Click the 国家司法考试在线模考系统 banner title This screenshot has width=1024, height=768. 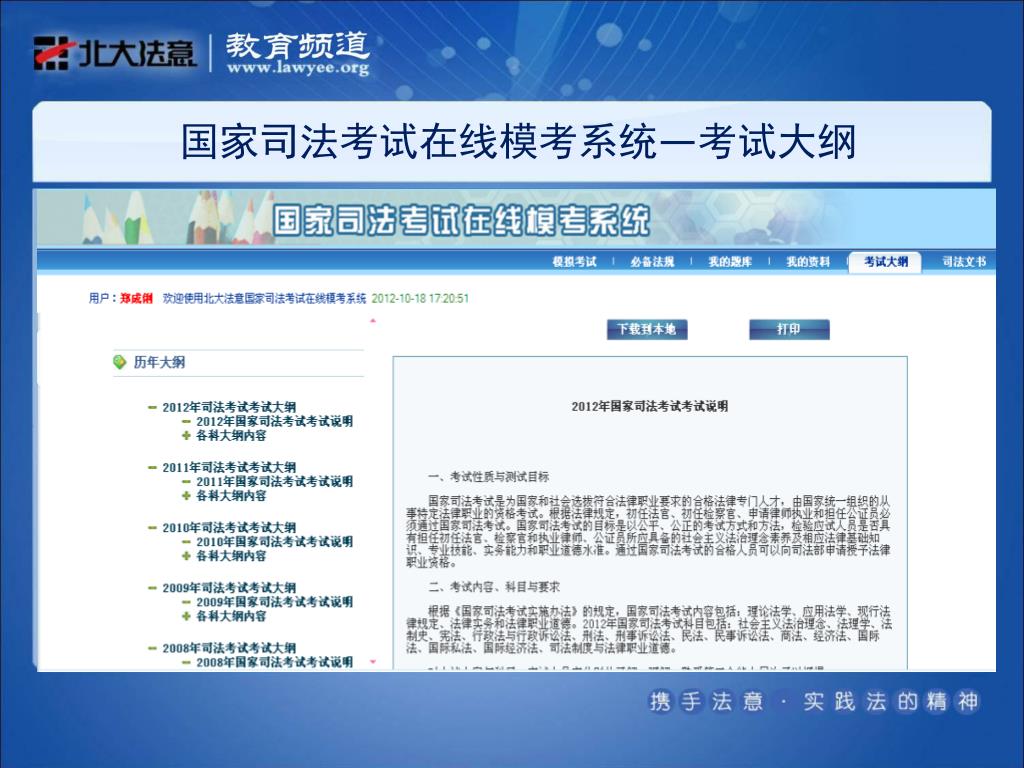pos(460,220)
